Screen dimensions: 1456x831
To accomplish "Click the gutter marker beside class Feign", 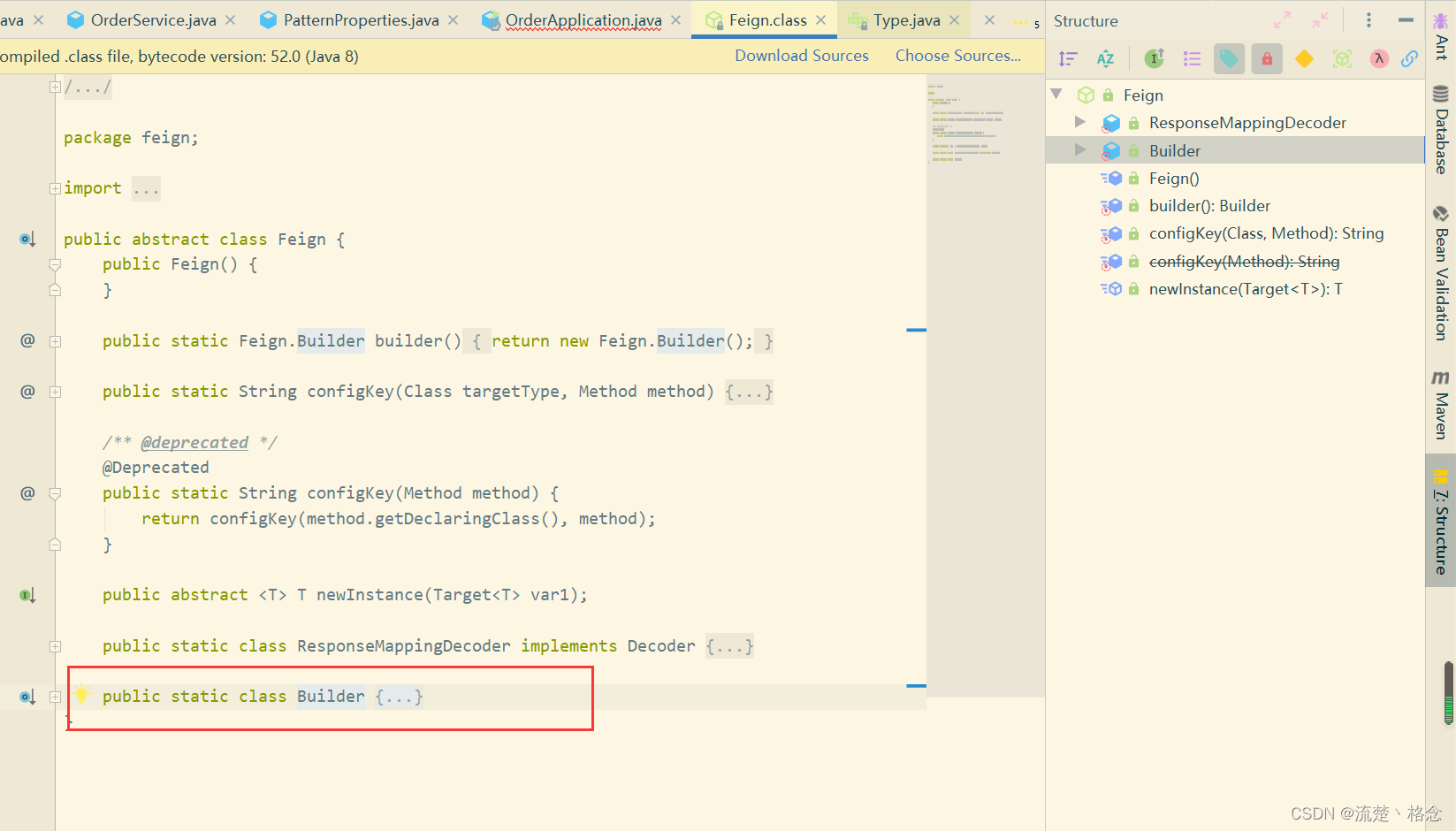I will click(27, 239).
